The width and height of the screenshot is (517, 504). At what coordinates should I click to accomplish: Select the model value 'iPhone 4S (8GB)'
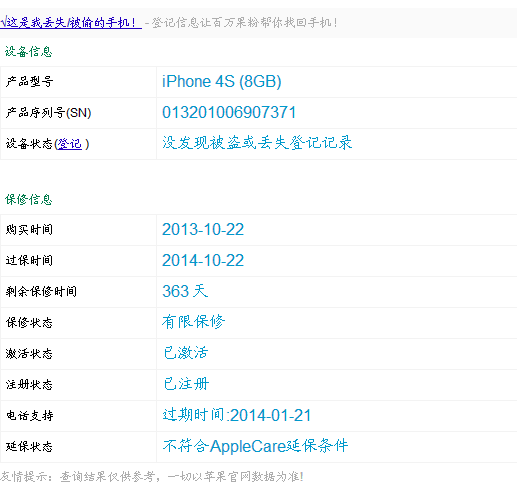click(222, 82)
